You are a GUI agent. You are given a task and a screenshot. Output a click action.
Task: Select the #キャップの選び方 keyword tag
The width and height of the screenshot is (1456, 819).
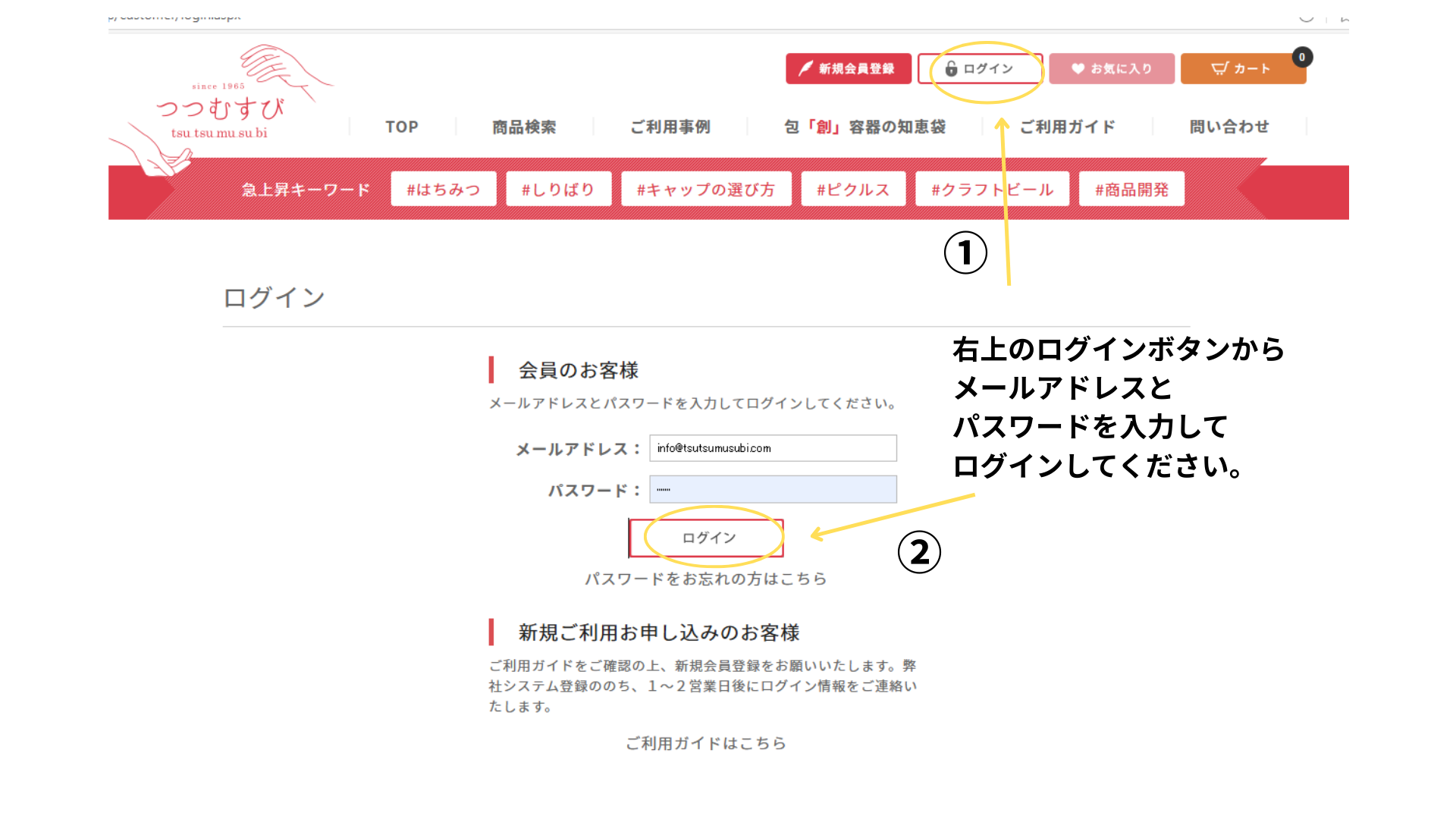coord(705,189)
